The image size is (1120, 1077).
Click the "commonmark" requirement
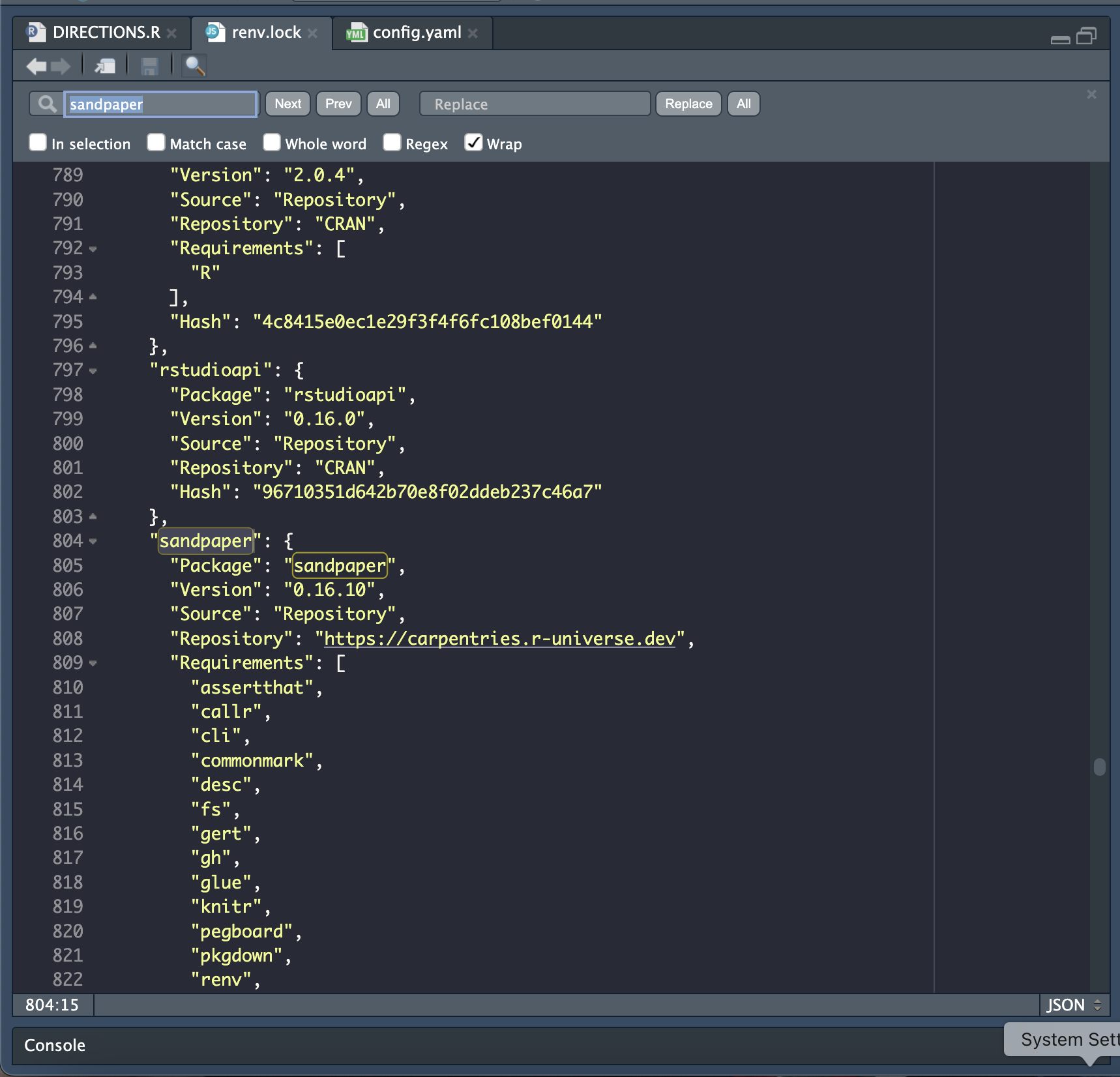click(252, 760)
